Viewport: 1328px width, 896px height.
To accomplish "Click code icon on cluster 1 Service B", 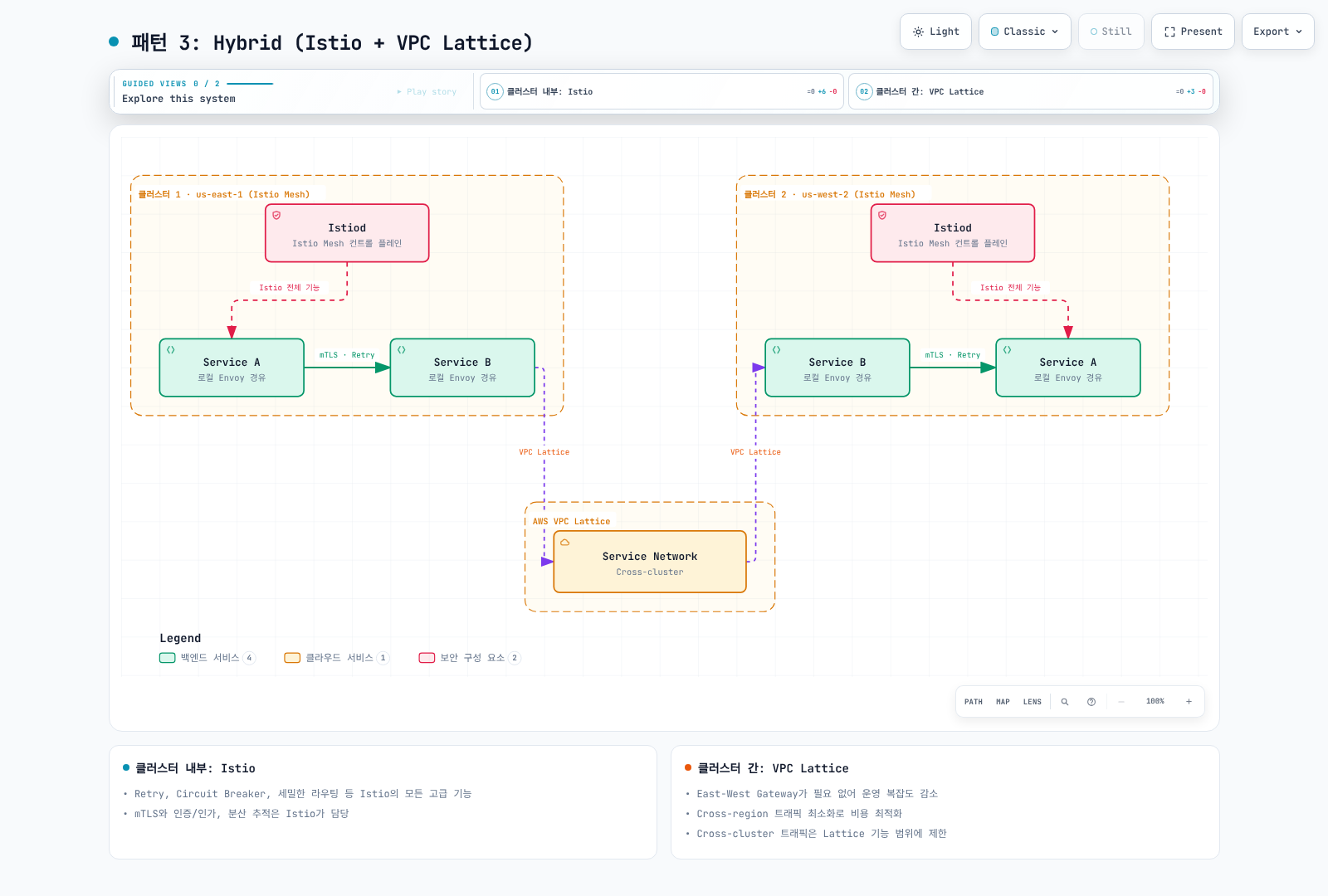I will pos(402,350).
